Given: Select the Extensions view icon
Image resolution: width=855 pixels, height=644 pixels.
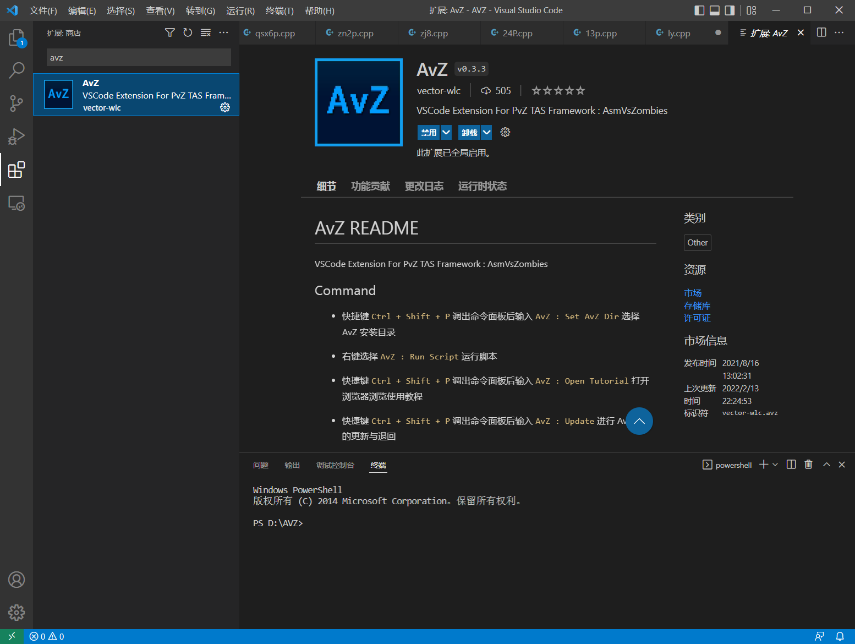Looking at the screenshot, I should click(x=16, y=170).
